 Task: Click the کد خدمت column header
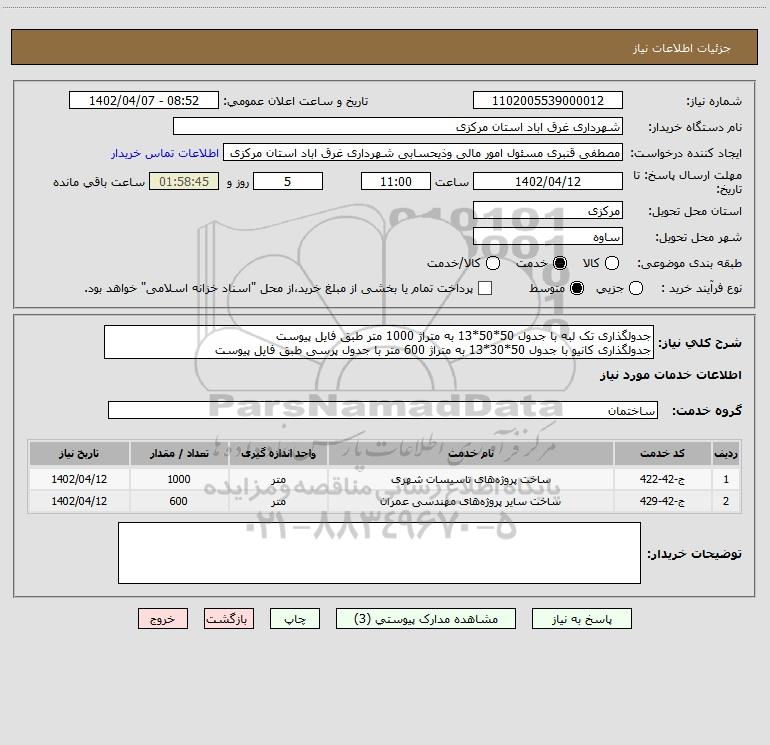(x=662, y=453)
